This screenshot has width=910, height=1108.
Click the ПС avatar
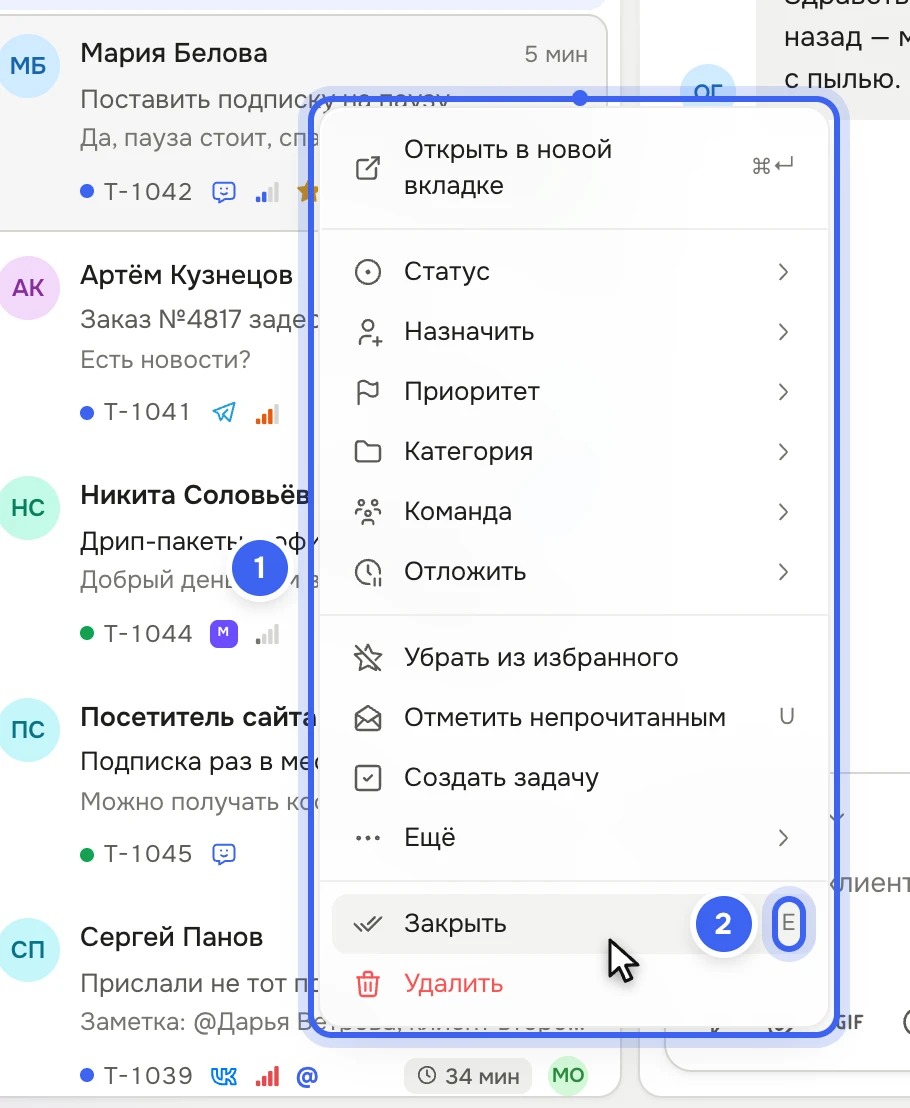coord(28,729)
